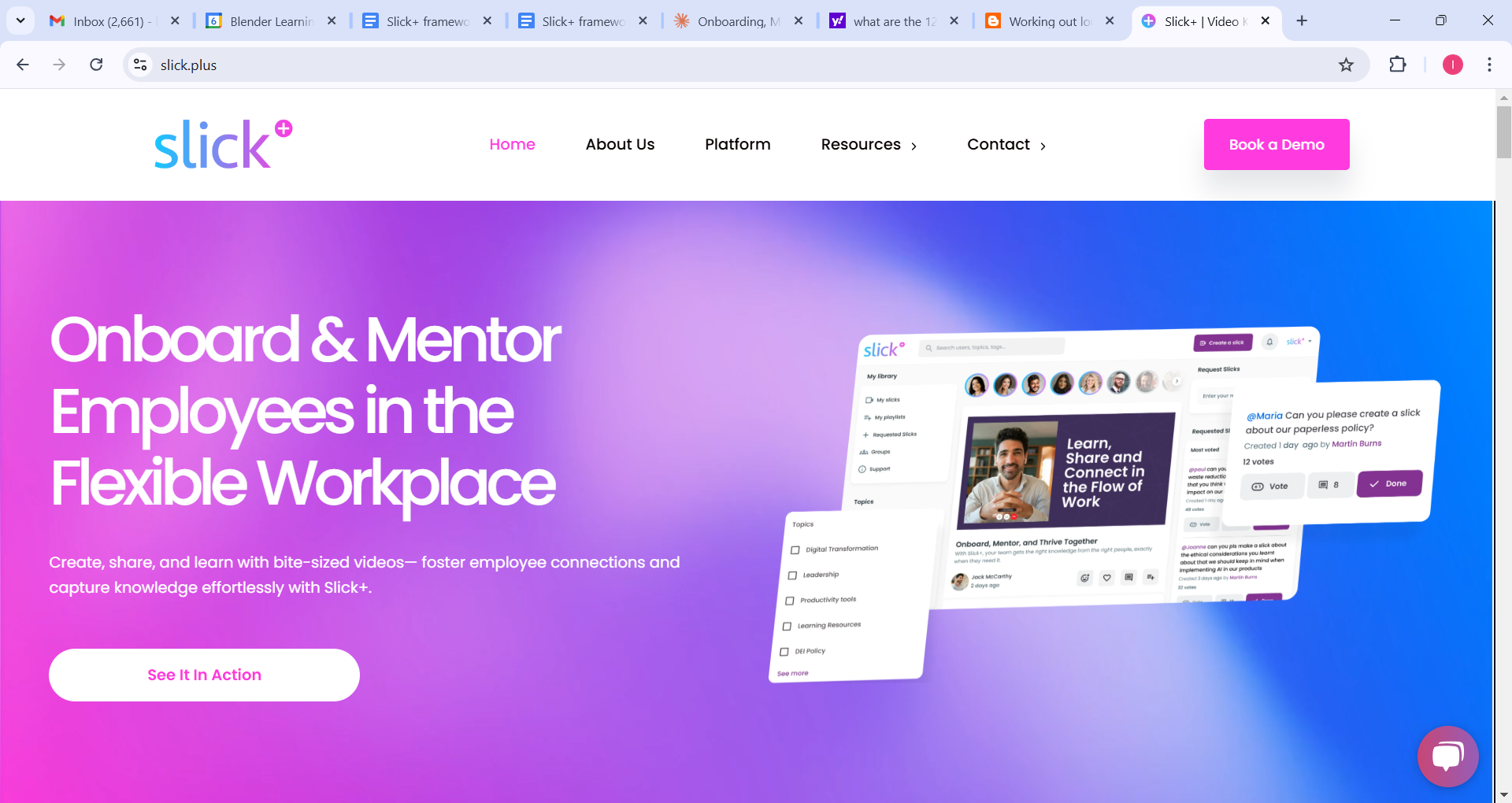Viewport: 1512px width, 803px height.
Task: Open the Chrome profile avatar
Action: coord(1452,65)
